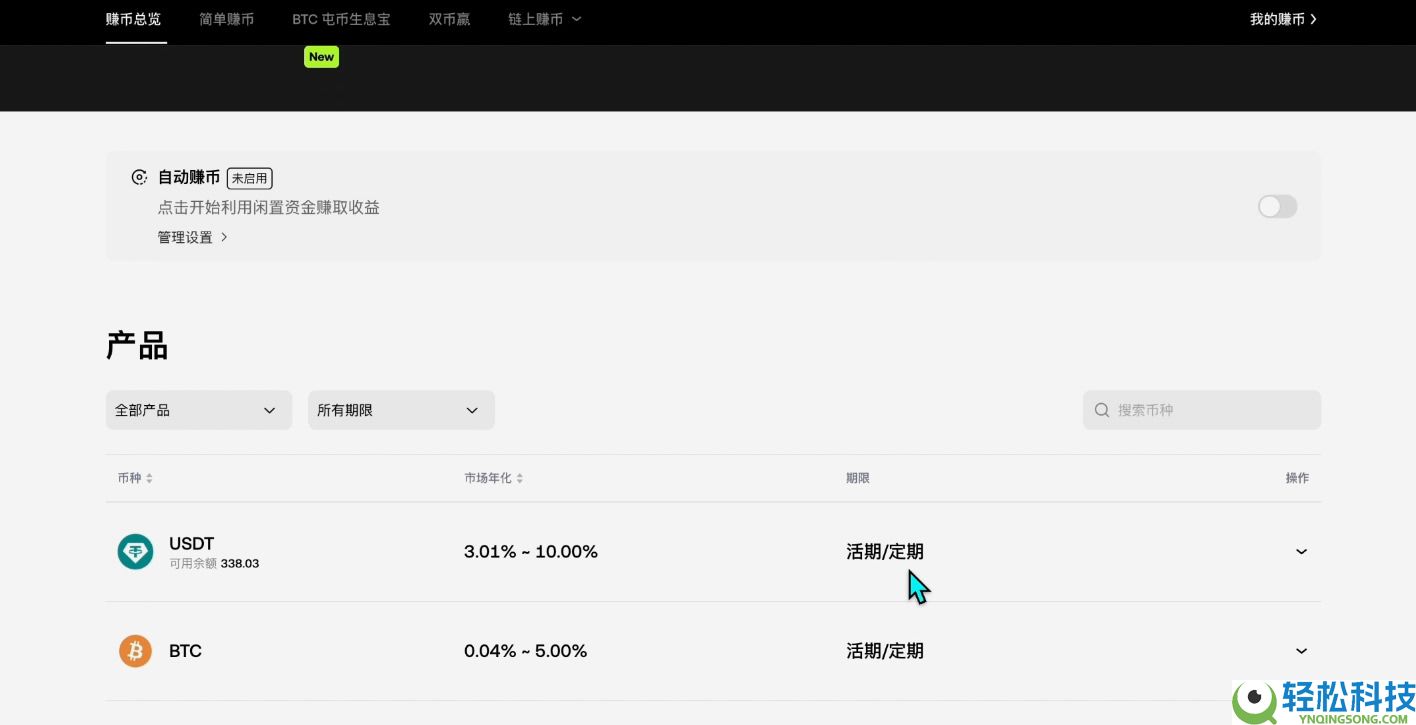Click the 币种 column sort arrows
1416x725 pixels.
tap(149, 477)
